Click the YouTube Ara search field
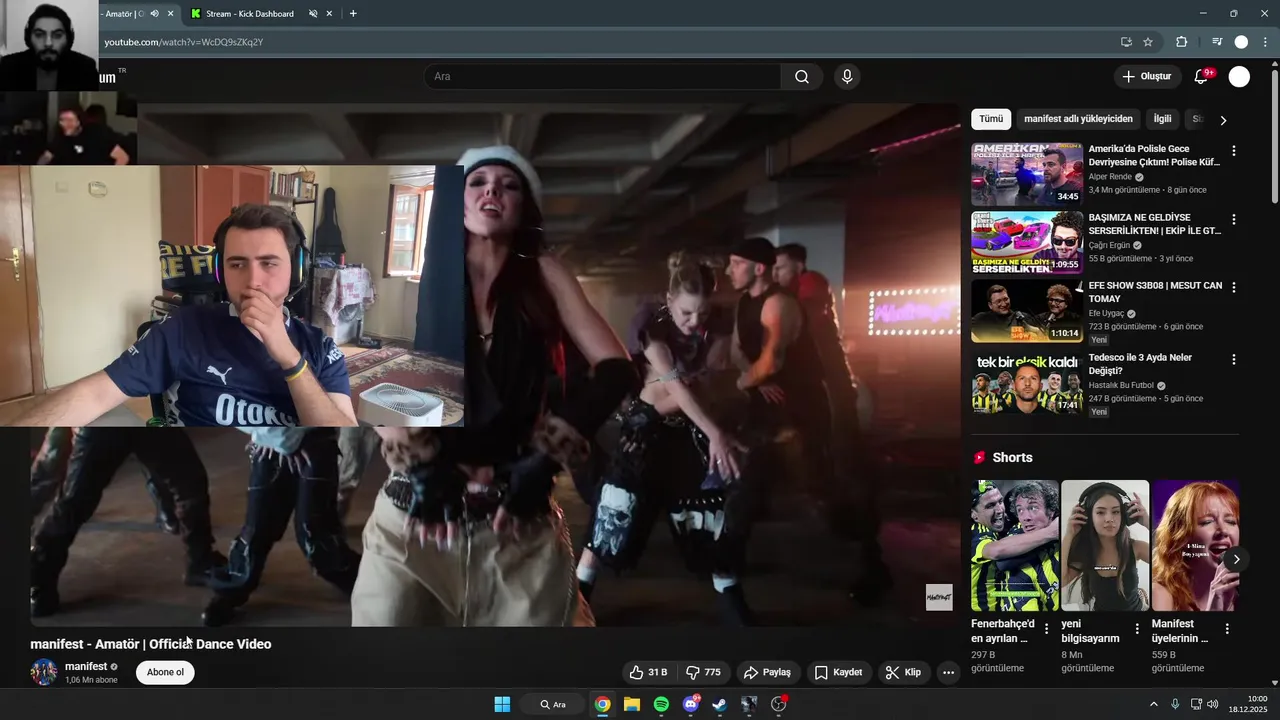 (x=603, y=76)
